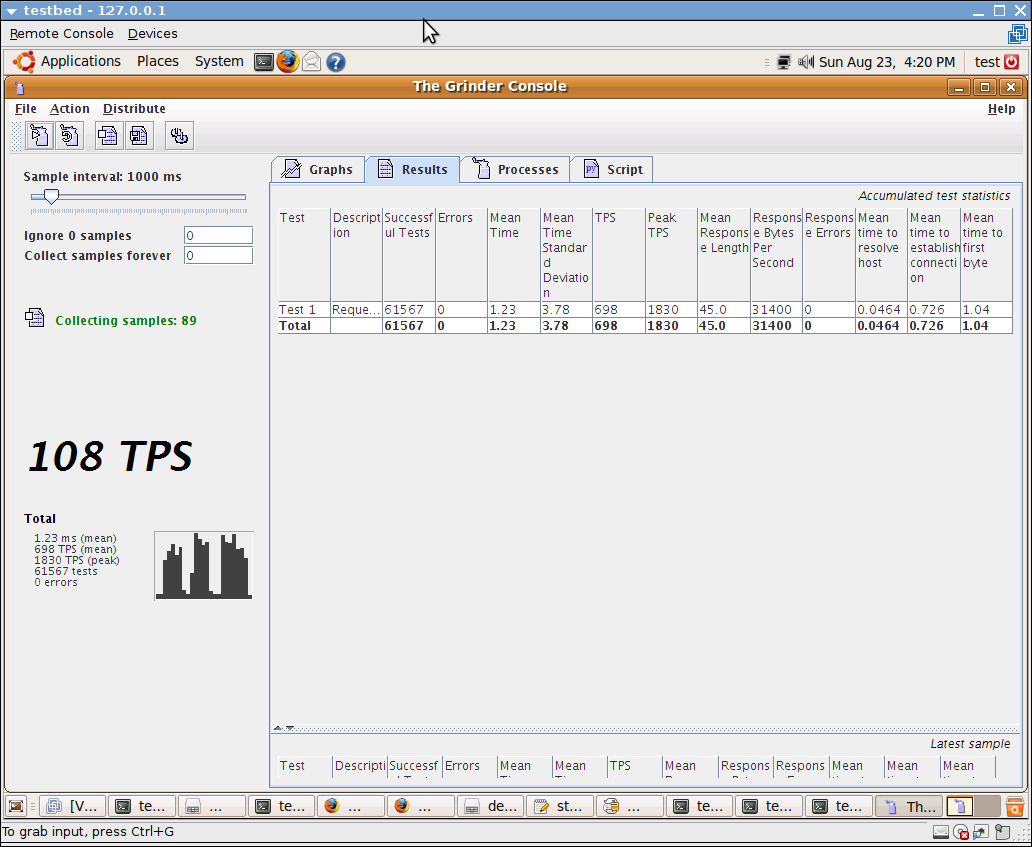This screenshot has height=847, width=1032.
Task: Select the Results tab
Action: 413,169
